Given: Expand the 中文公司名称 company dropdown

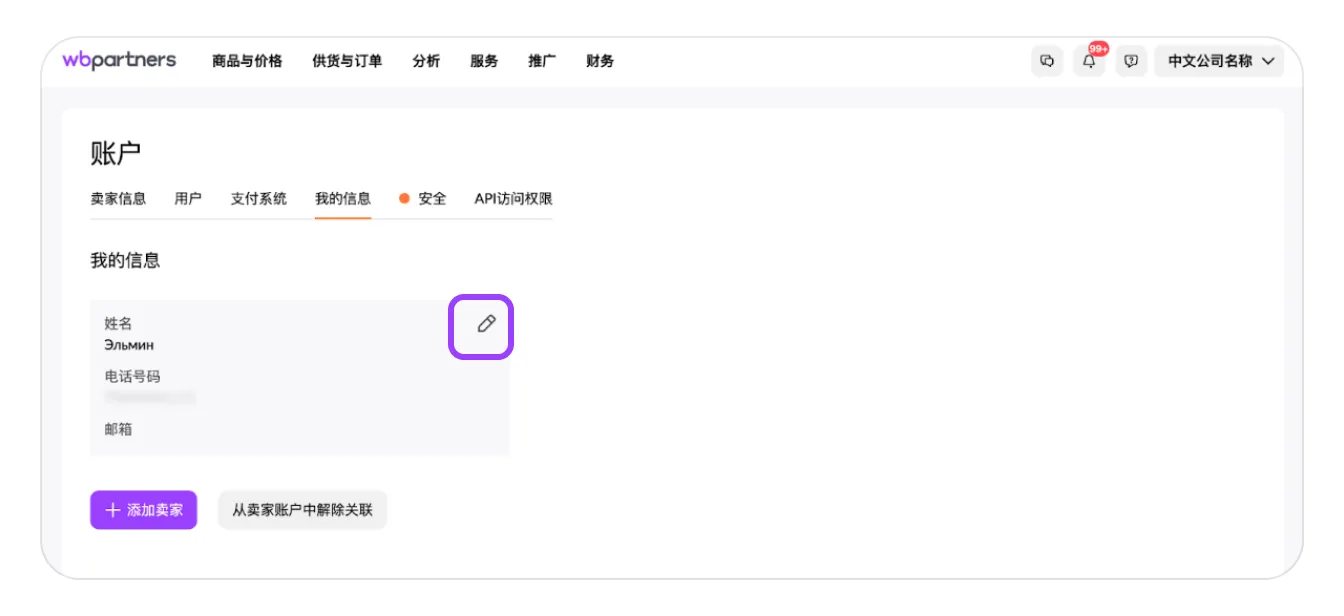Looking at the screenshot, I should [1220, 61].
